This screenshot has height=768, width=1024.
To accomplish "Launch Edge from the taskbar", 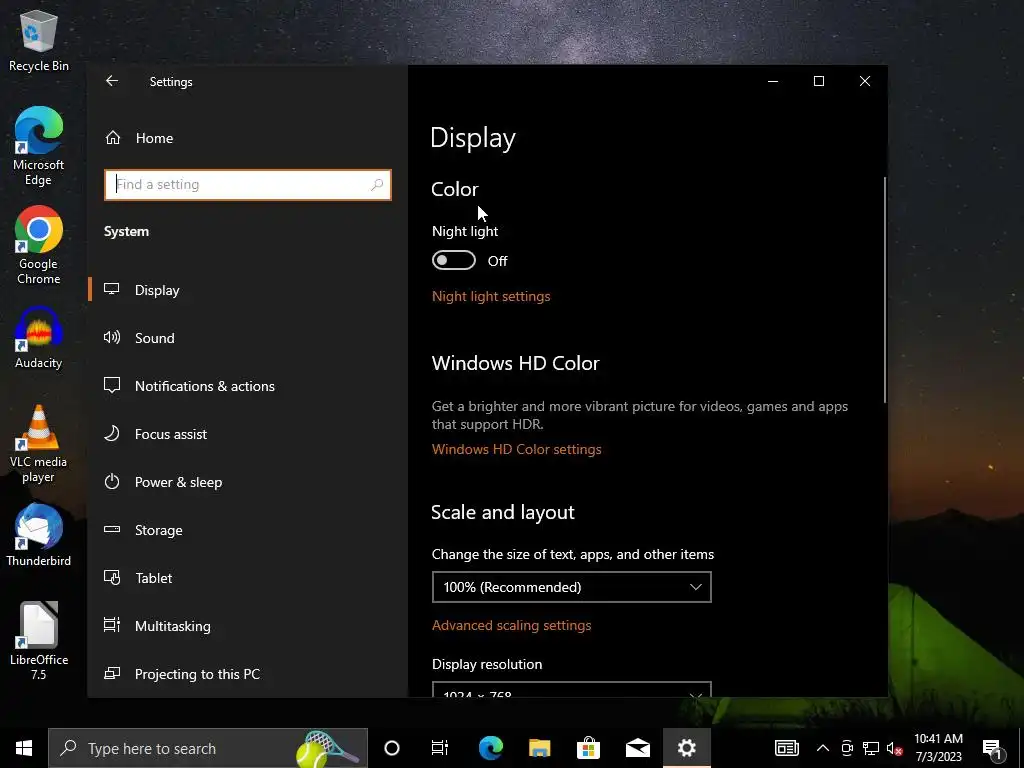I will (x=491, y=748).
